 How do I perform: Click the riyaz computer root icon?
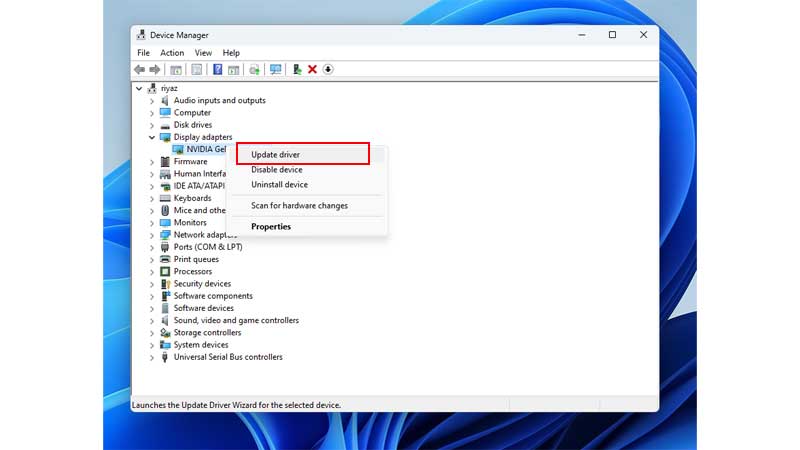(152, 88)
